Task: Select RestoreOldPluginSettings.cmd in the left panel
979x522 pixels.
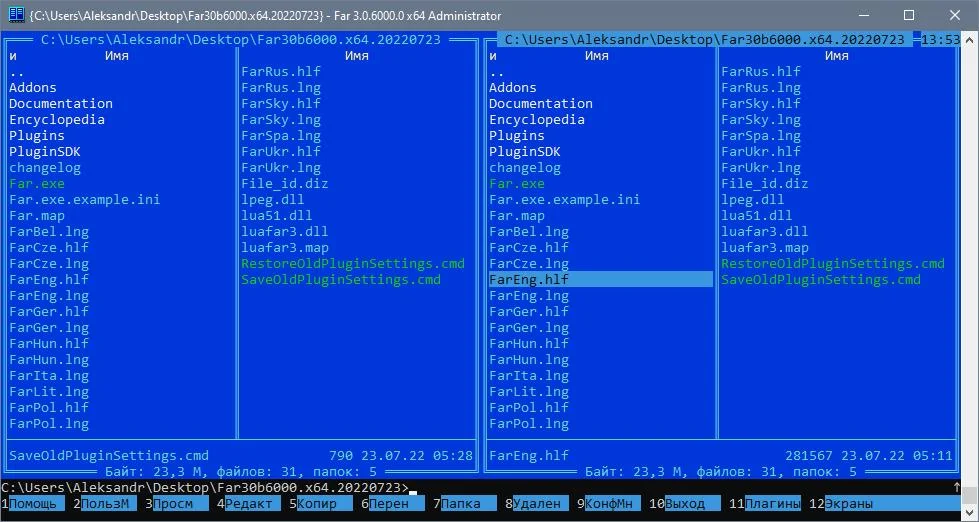Action: click(x=353, y=264)
